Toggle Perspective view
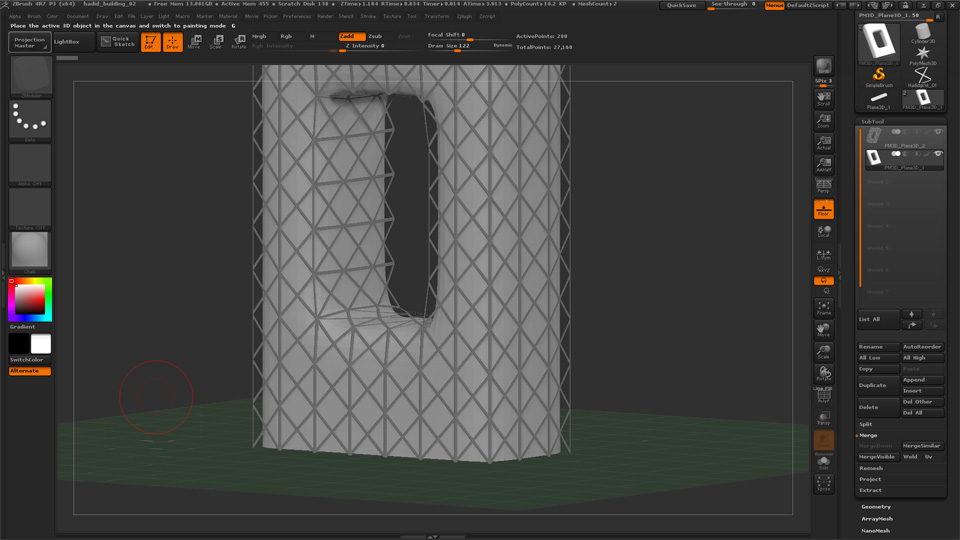Image resolution: width=960 pixels, height=540 pixels. pos(823,186)
